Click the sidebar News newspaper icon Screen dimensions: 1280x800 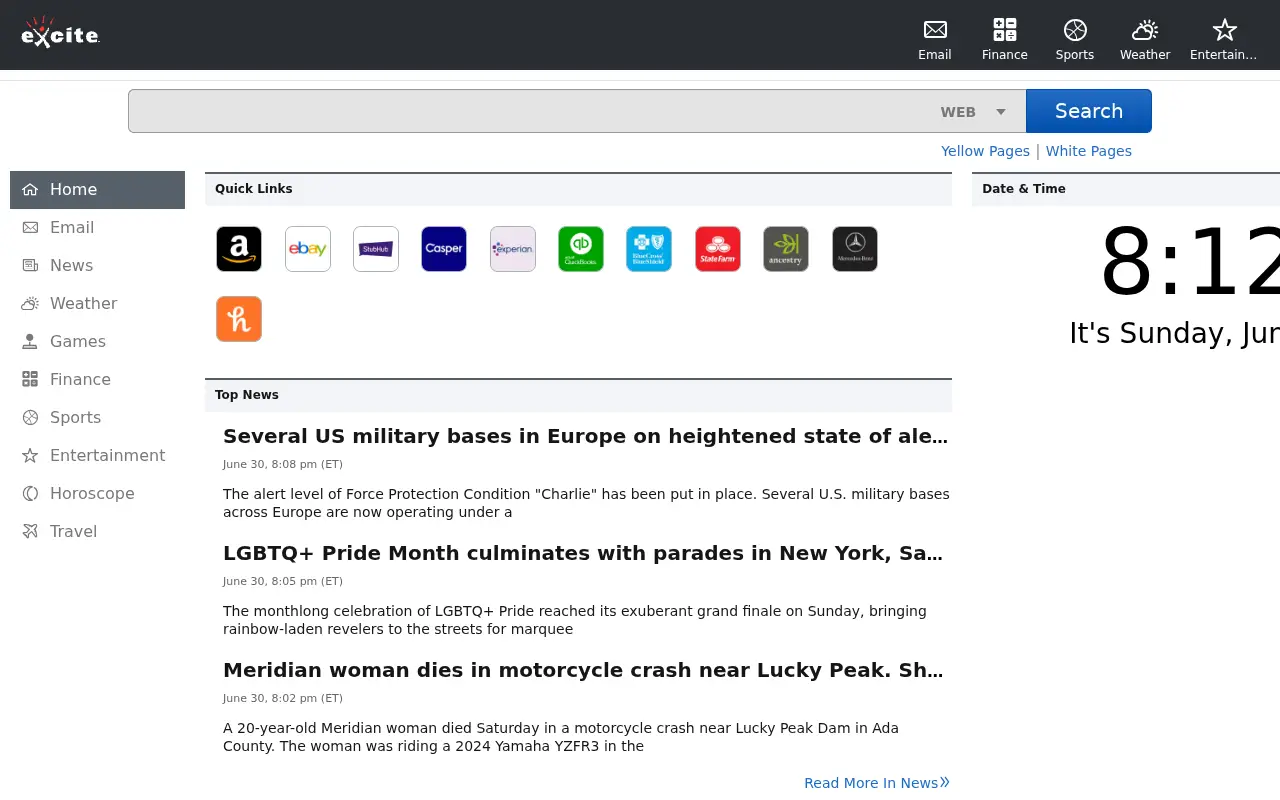[x=30, y=265]
